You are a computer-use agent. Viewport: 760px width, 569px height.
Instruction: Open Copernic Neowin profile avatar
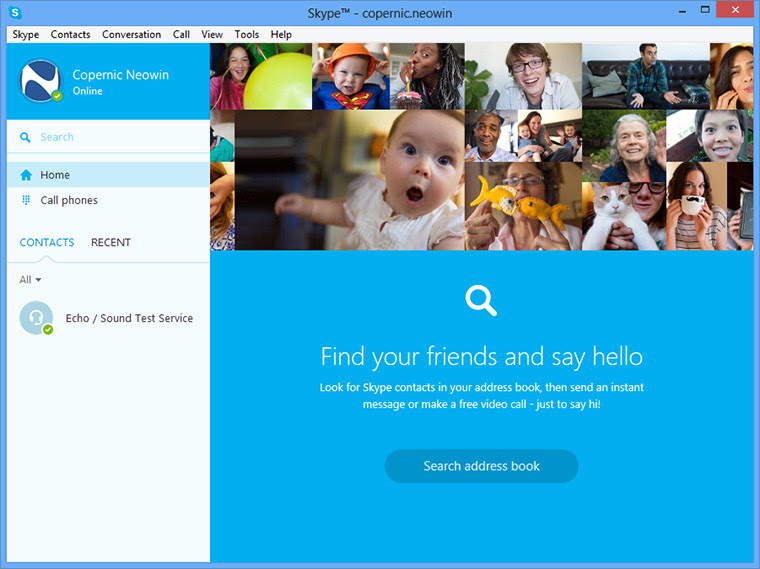coord(41,81)
